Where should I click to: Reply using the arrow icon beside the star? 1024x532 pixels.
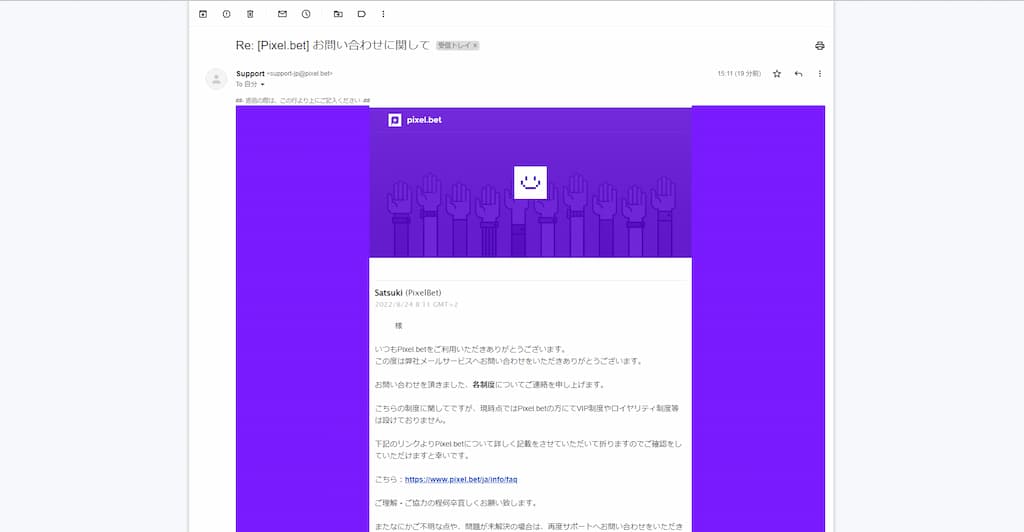[x=798, y=74]
